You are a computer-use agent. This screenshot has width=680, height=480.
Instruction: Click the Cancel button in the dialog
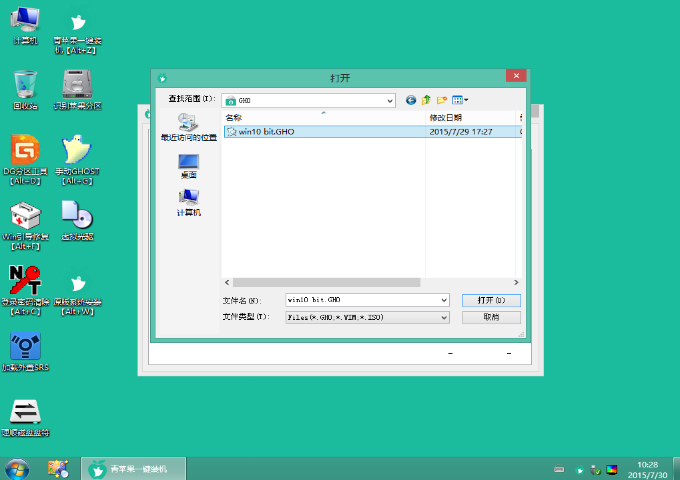[491, 317]
